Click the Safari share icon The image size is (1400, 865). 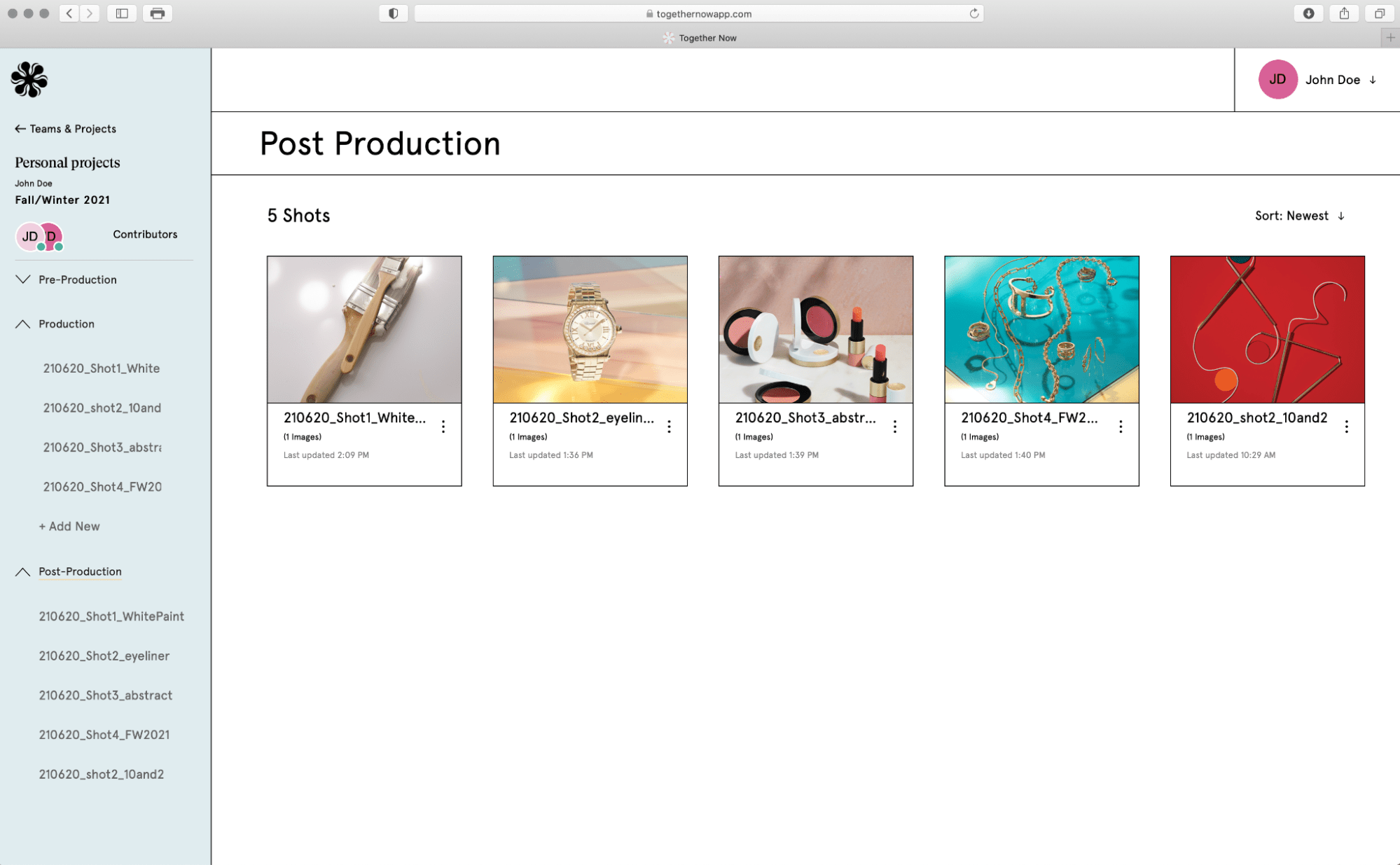1344,13
